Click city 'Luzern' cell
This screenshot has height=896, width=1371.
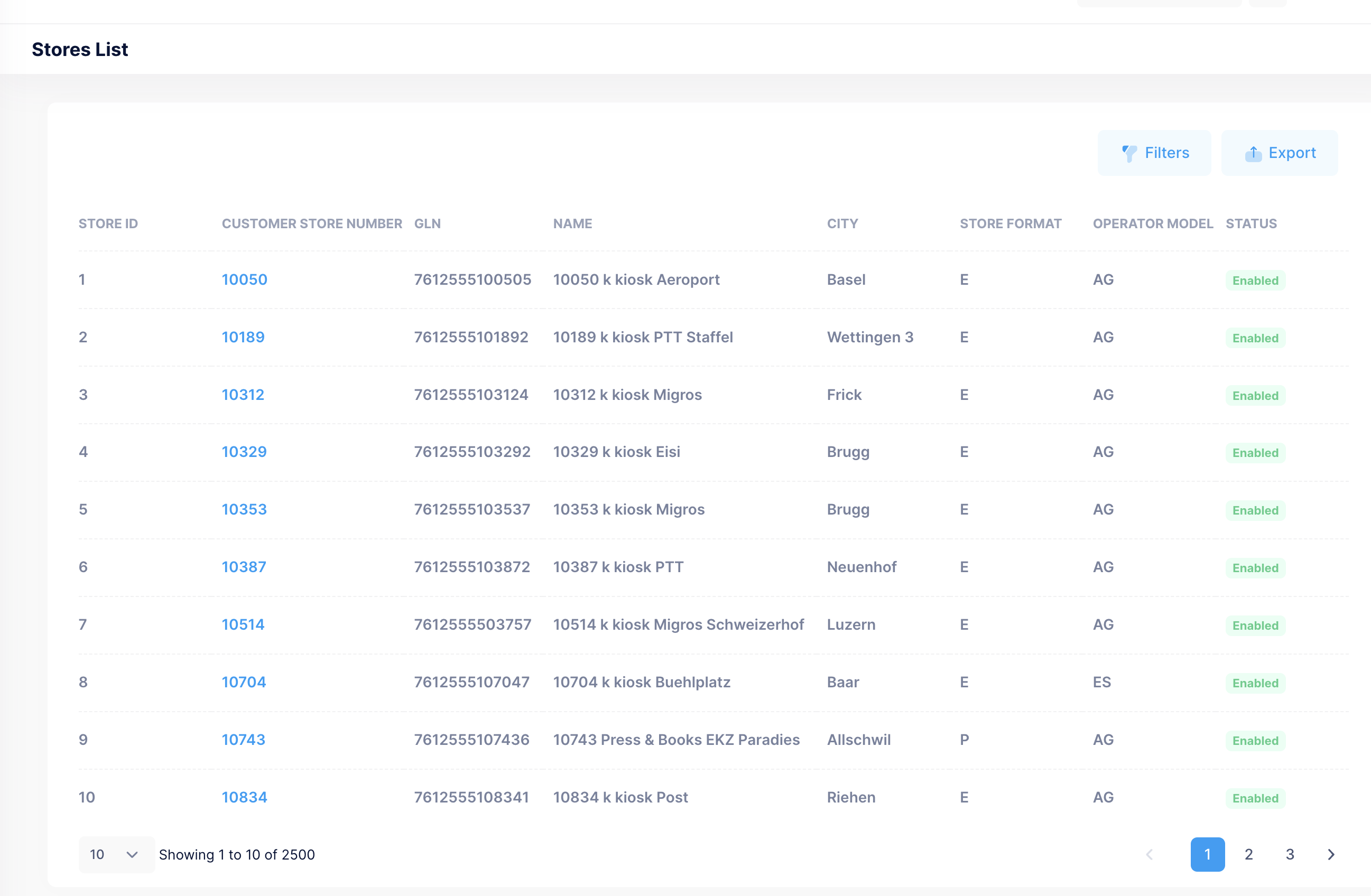point(851,625)
